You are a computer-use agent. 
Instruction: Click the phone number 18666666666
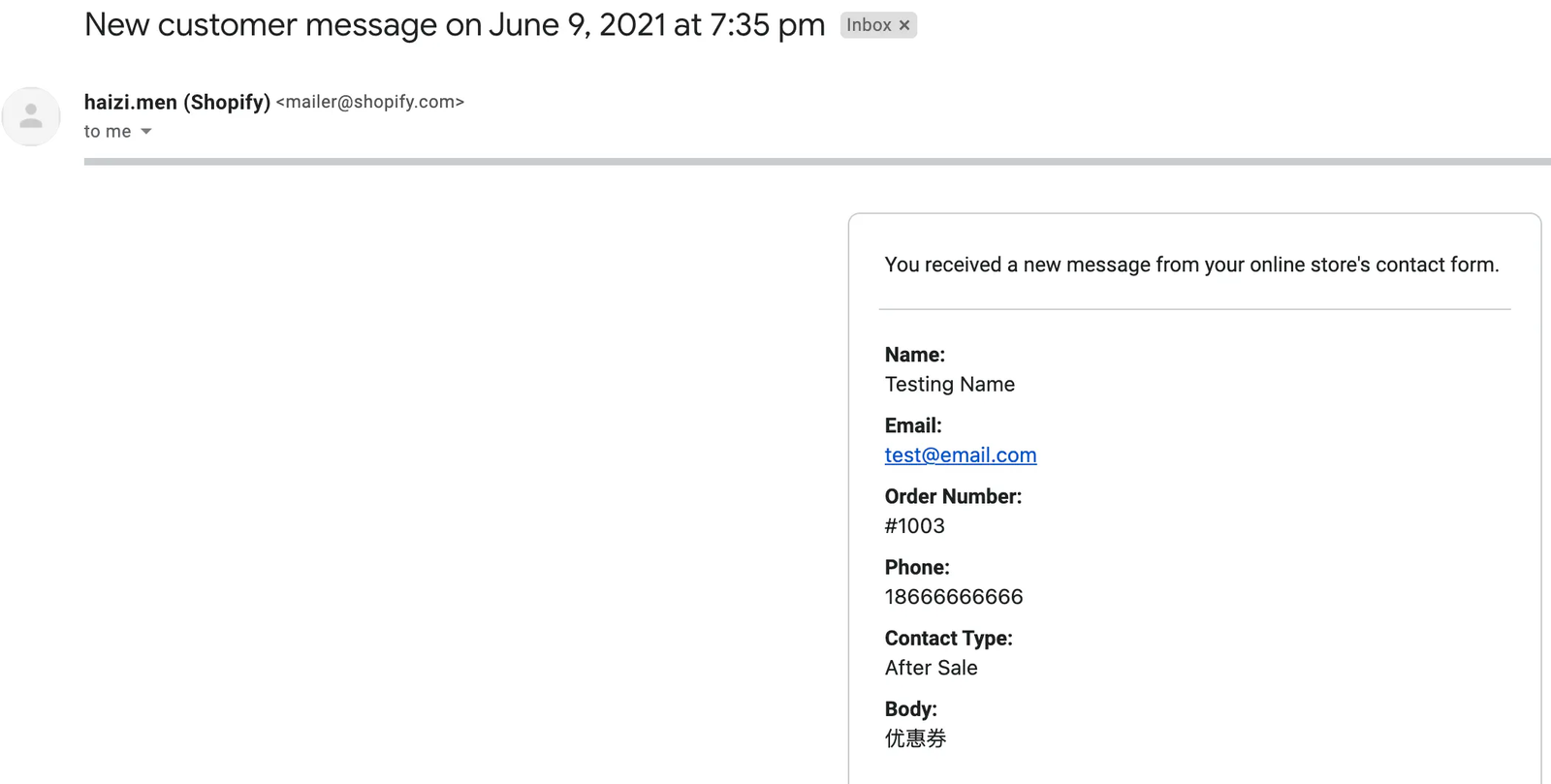953,597
